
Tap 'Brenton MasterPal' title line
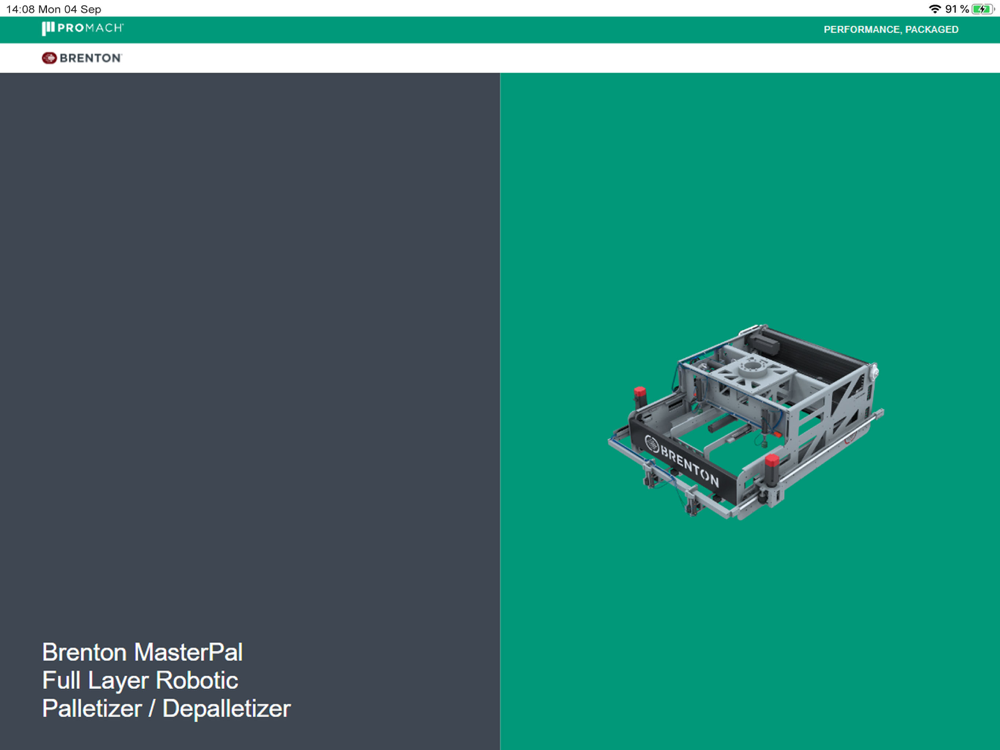point(142,652)
